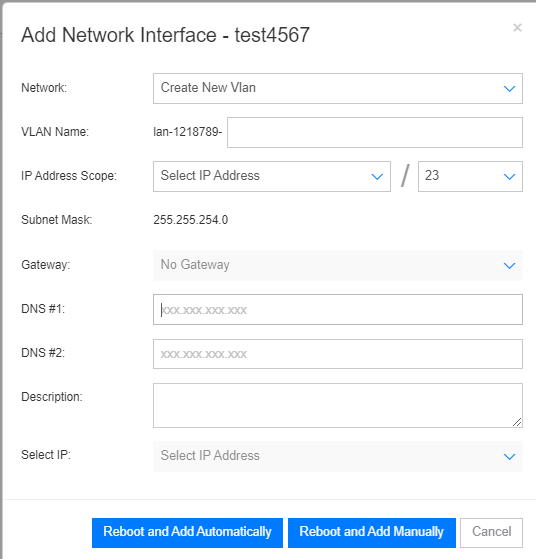536x559 pixels.
Task: Focus the VLAN Name text field
Action: (x=375, y=132)
